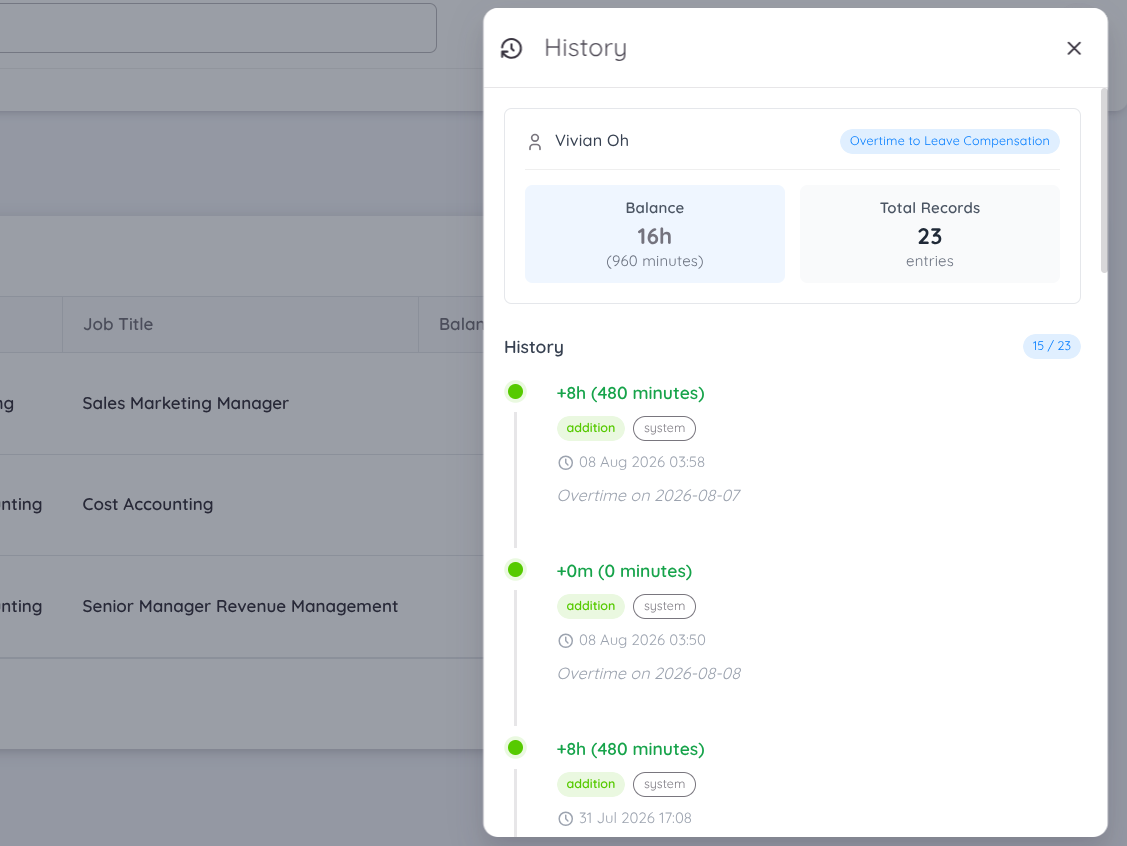Click the green dot for 08 Aug 03:58 entry

point(515,392)
